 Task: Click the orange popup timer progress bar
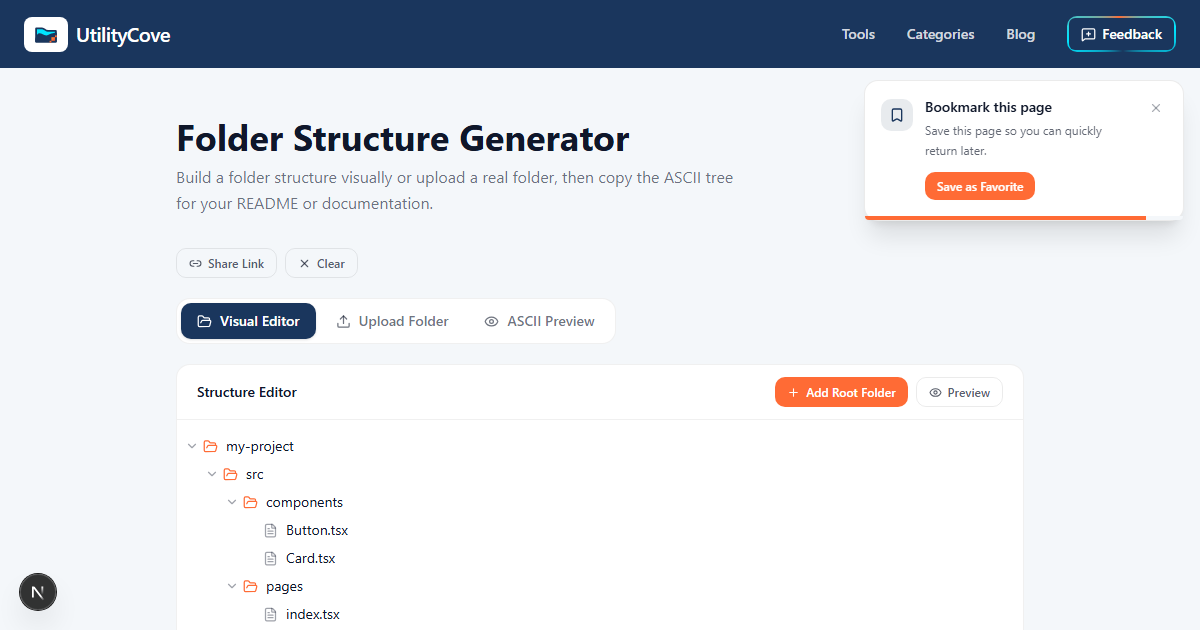coord(1005,217)
